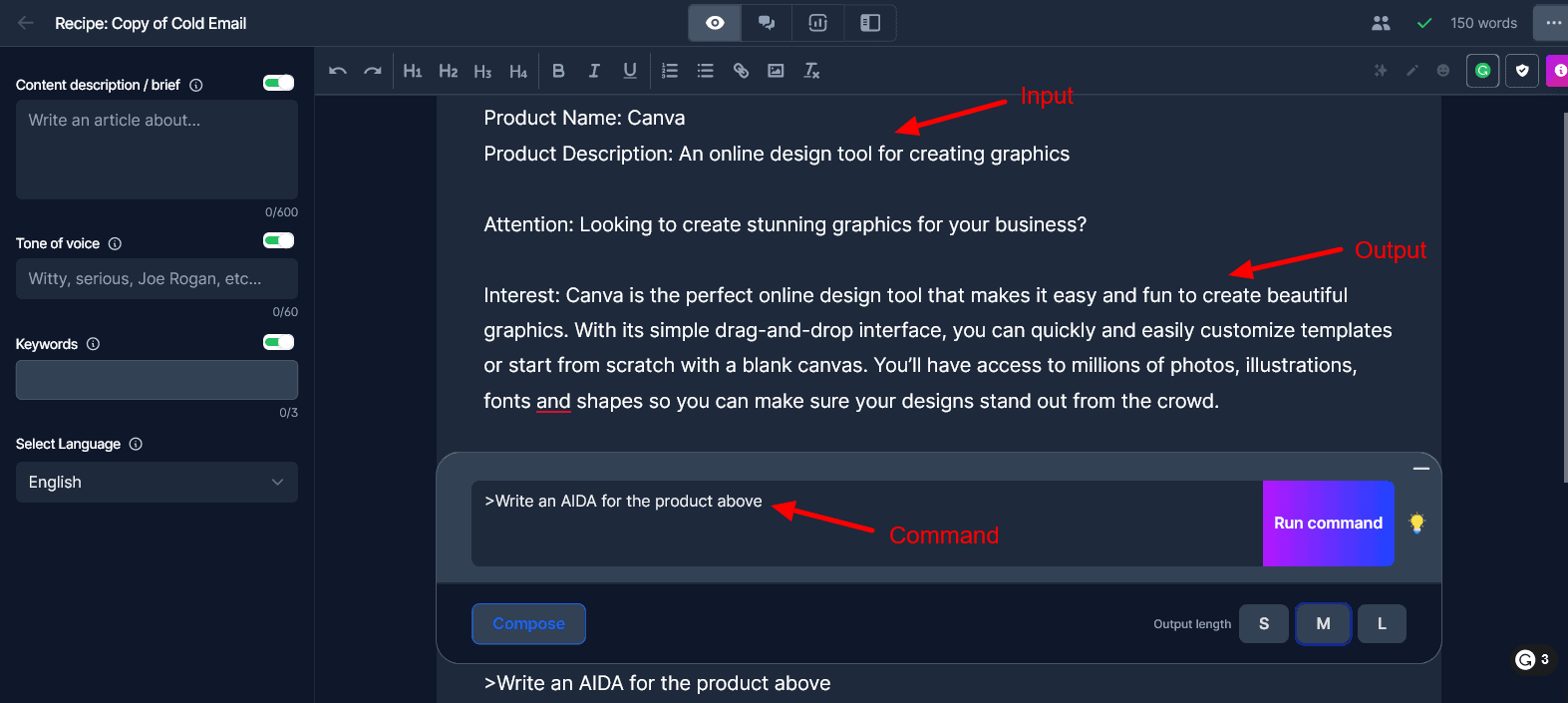Set output length to L

click(1382, 624)
